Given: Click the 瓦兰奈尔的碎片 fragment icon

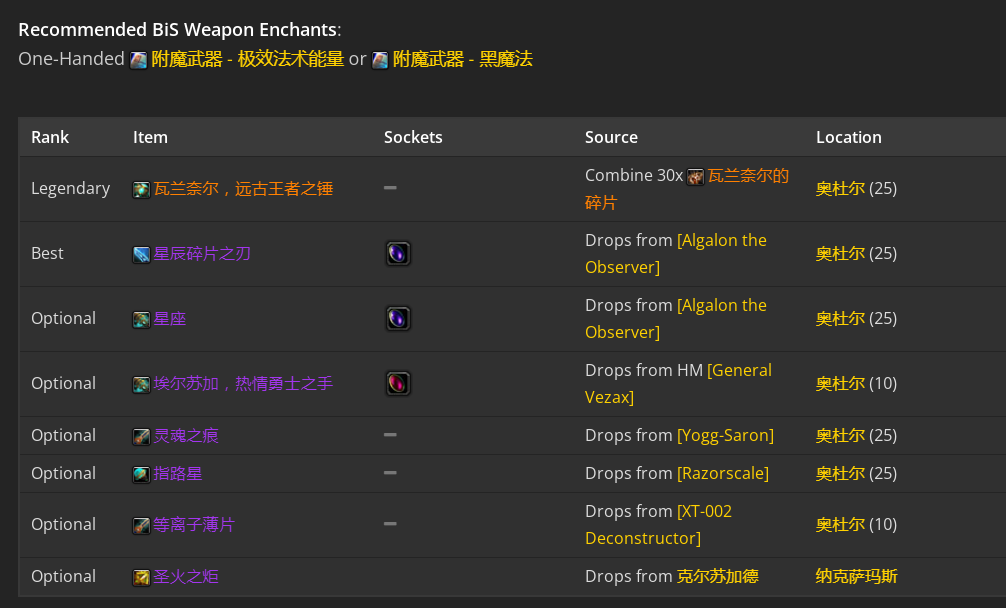Looking at the screenshot, I should [x=695, y=176].
